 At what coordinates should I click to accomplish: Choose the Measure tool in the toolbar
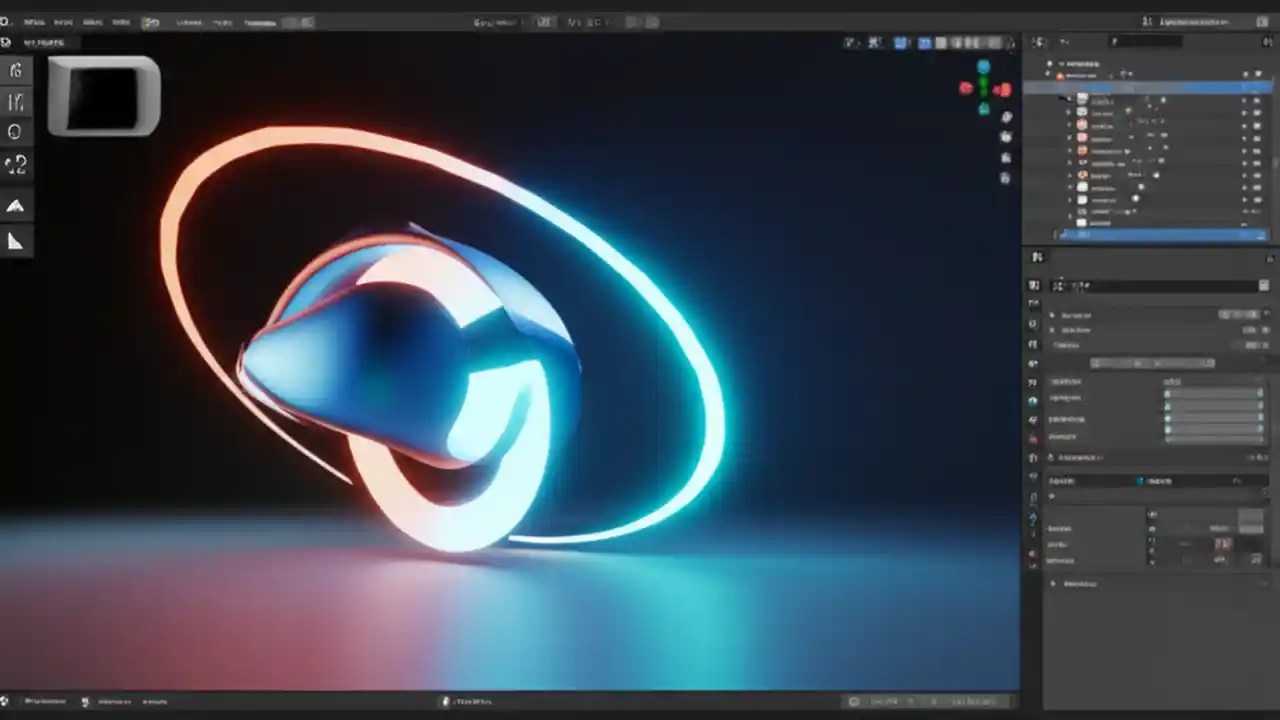[15, 240]
